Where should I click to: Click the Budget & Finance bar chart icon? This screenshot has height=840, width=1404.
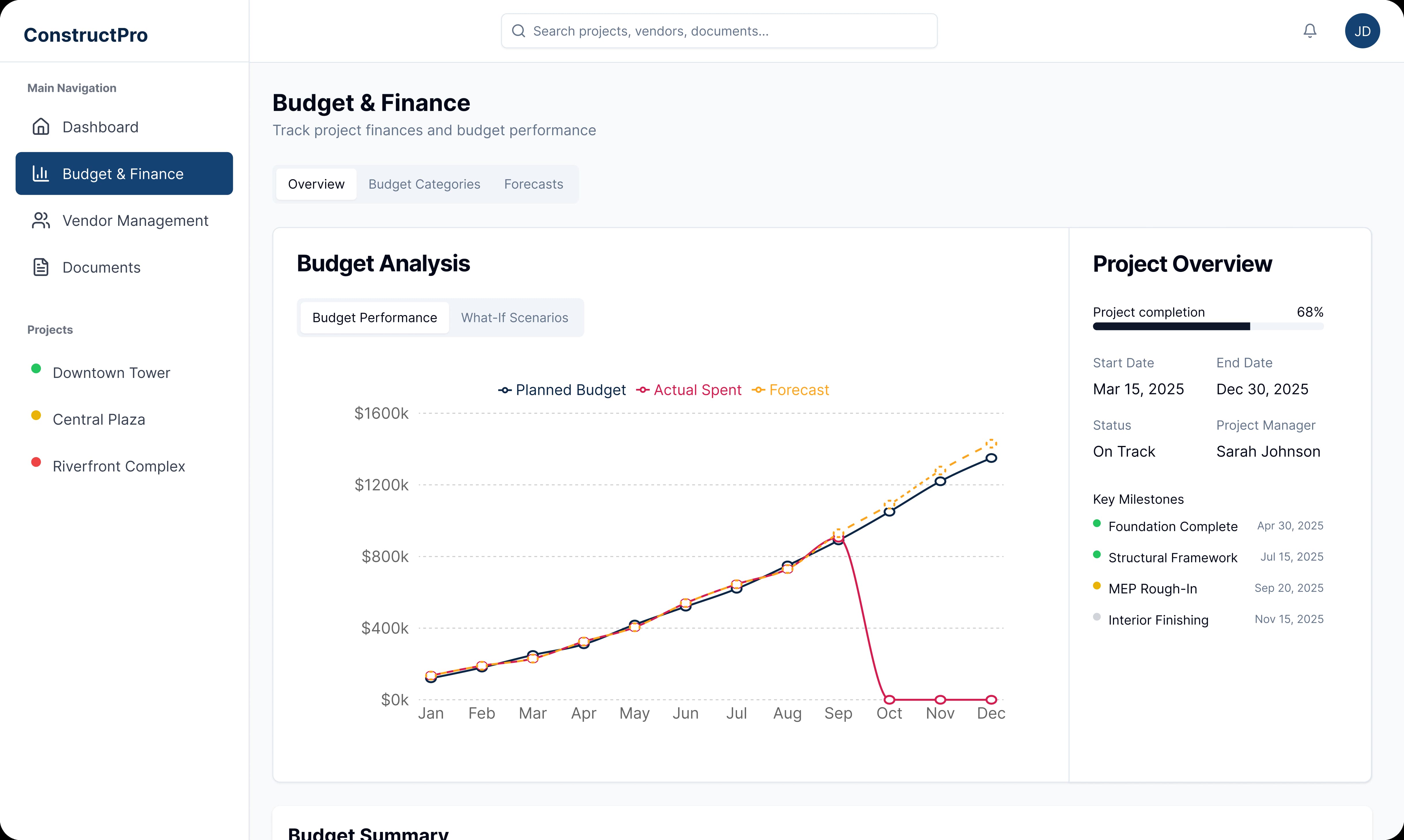(x=41, y=174)
